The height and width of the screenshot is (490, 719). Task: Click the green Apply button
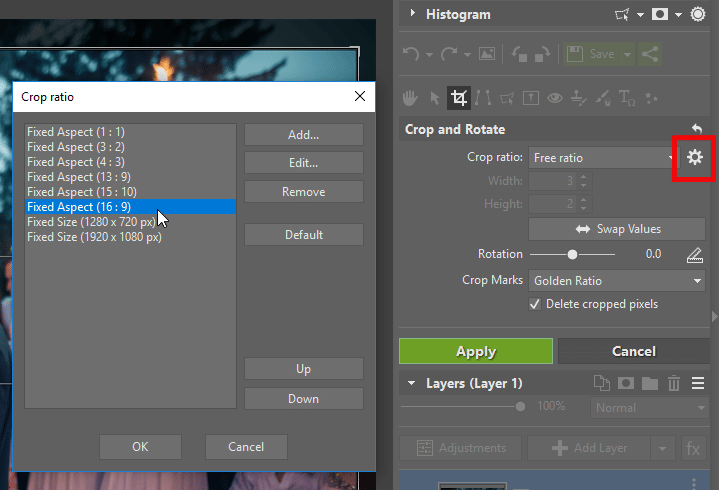476,351
